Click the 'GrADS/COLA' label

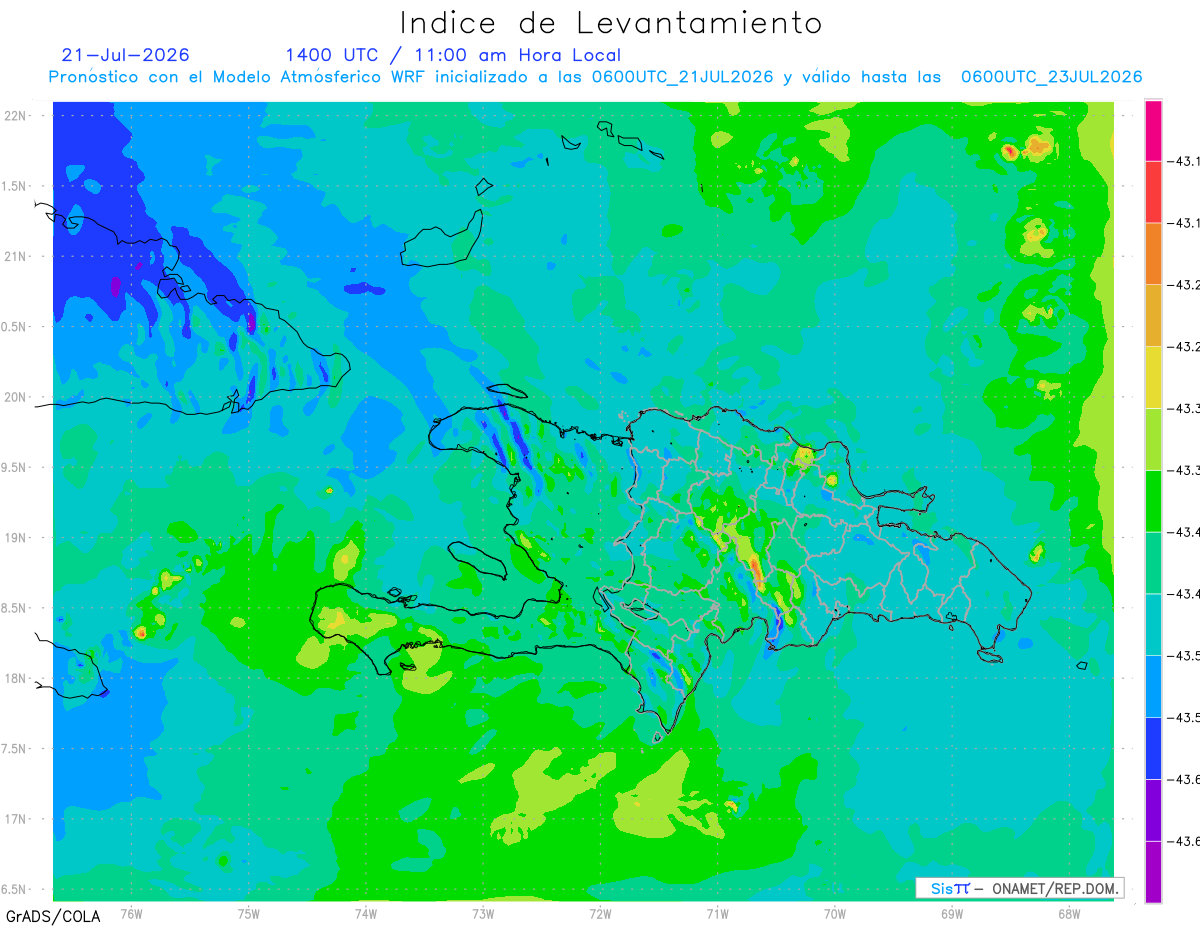click(x=53, y=916)
